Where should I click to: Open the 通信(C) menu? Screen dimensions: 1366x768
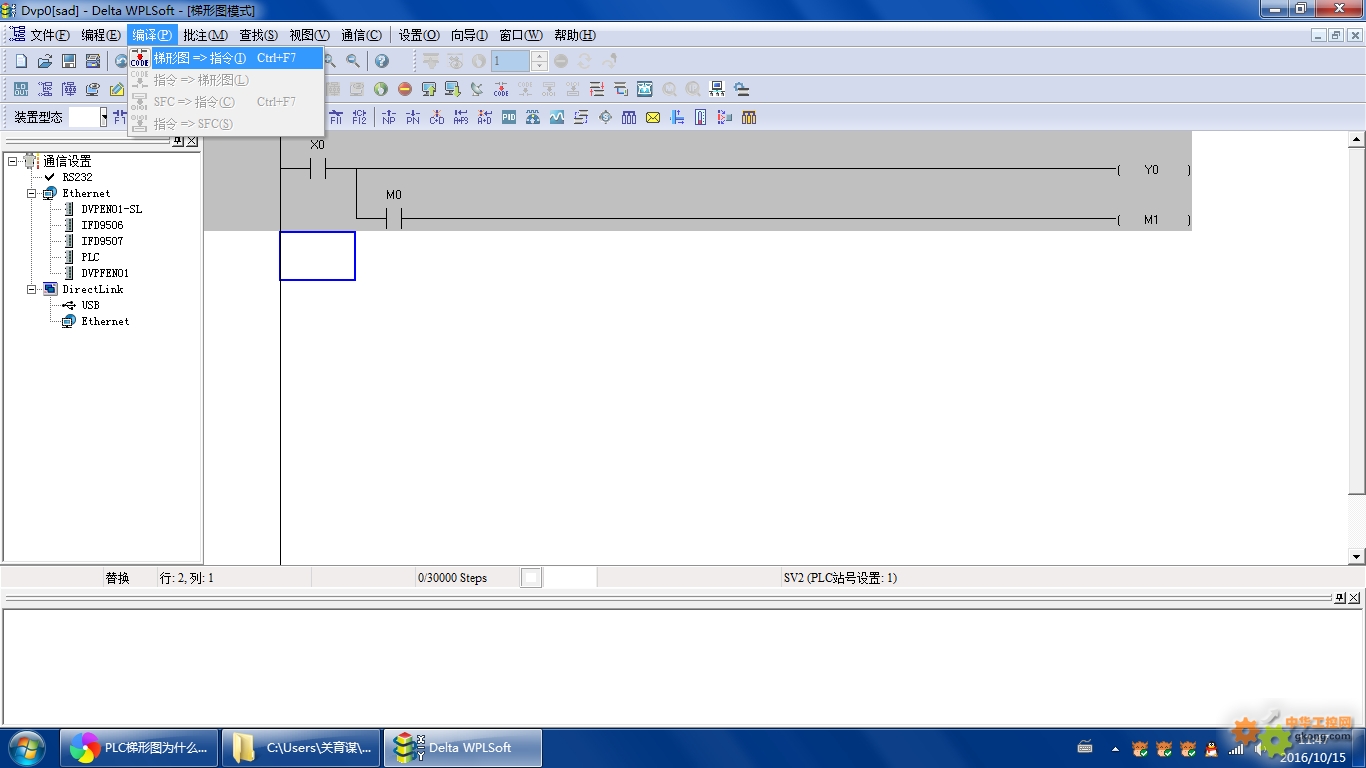[x=361, y=35]
